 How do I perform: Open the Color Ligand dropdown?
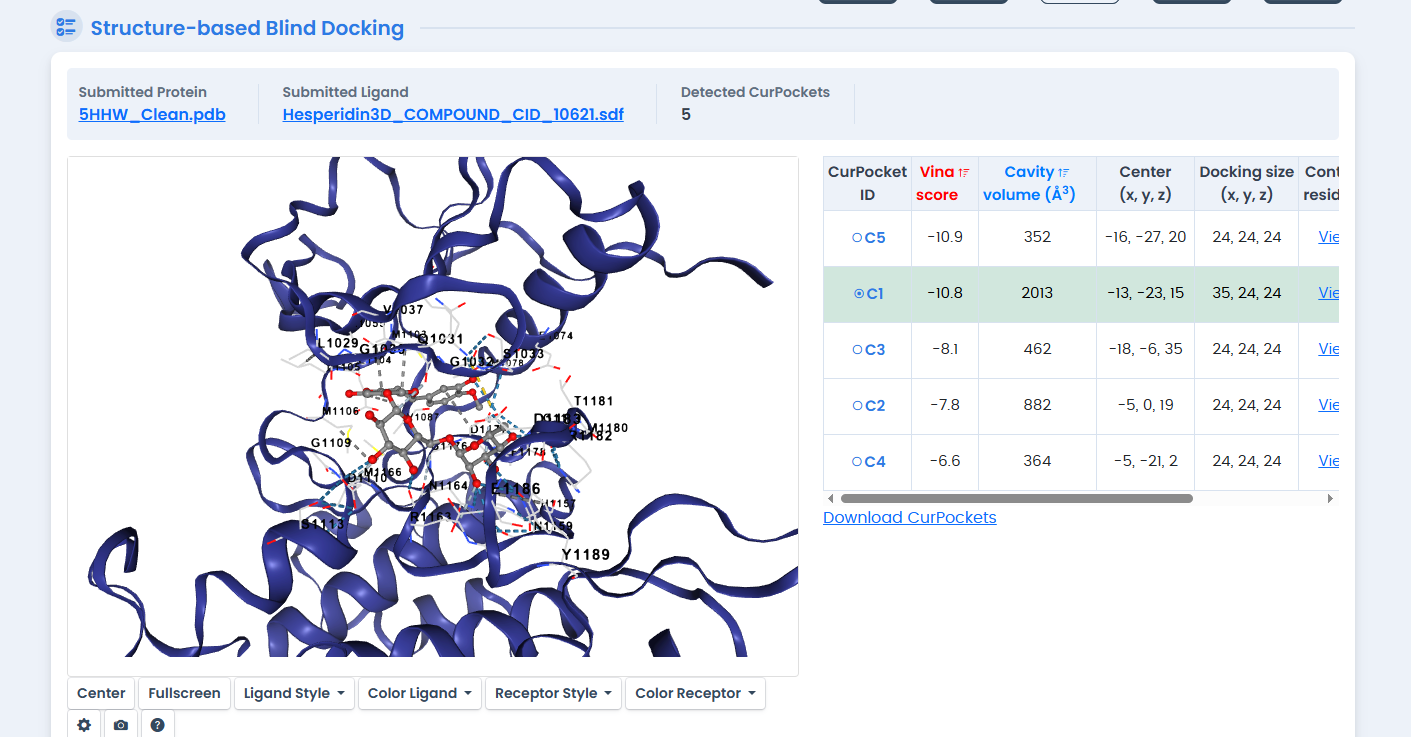click(x=419, y=693)
